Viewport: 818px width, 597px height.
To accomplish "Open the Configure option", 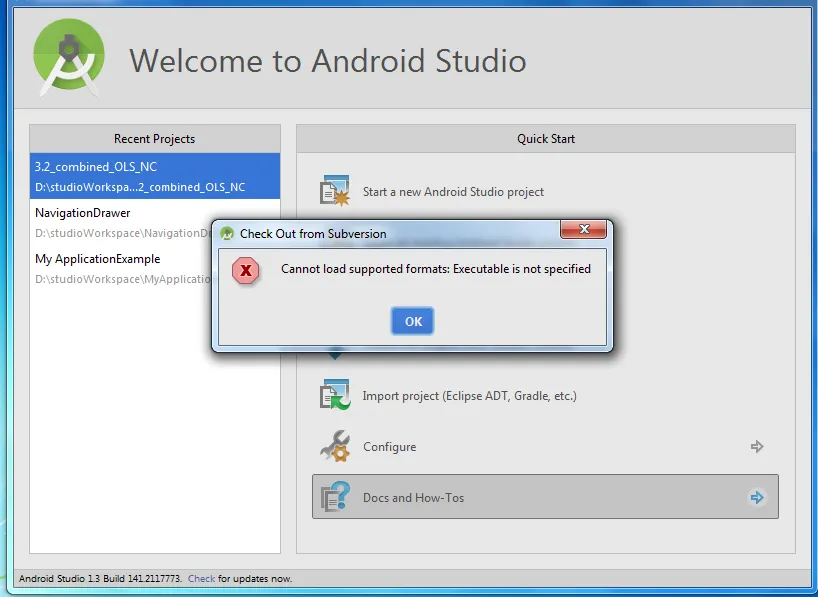I will 390,447.
